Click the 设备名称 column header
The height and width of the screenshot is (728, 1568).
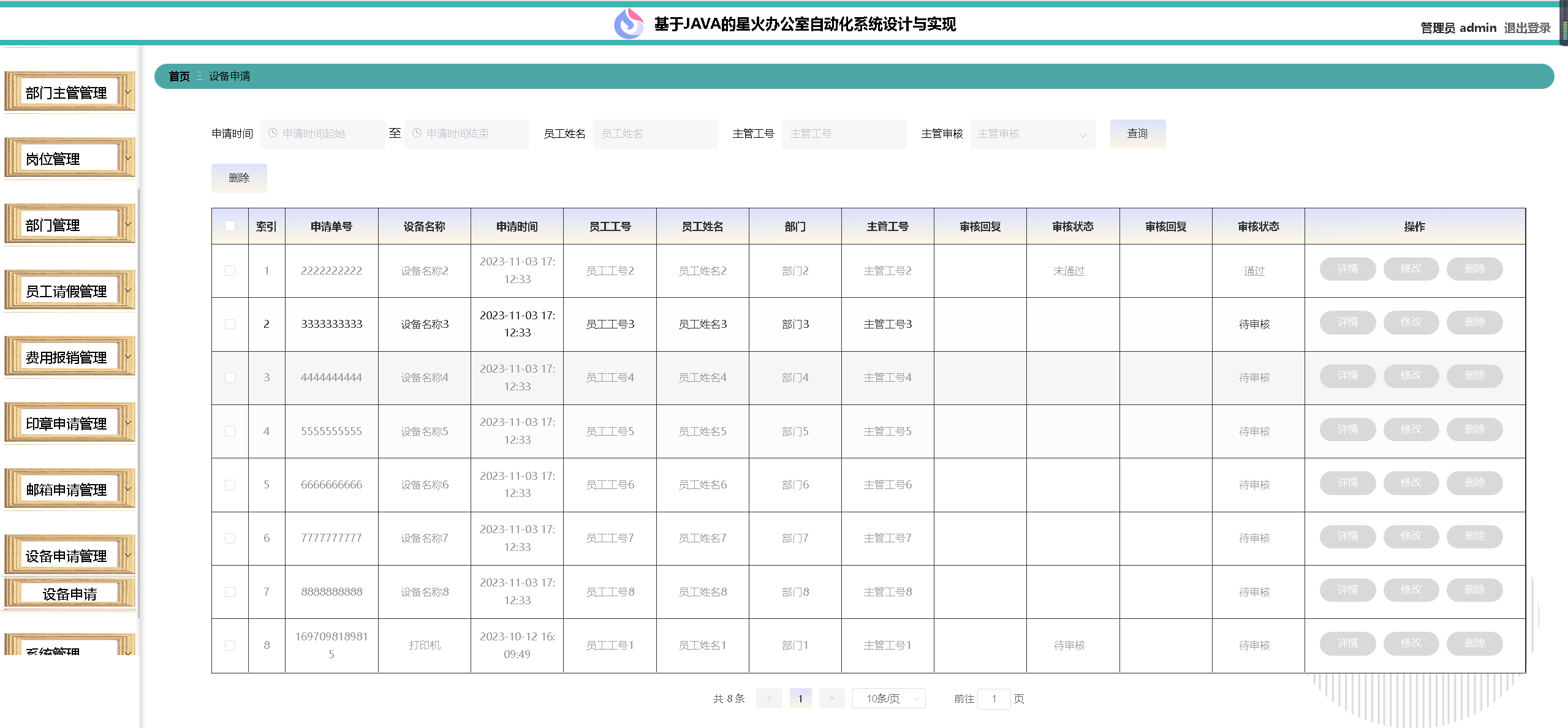[424, 227]
